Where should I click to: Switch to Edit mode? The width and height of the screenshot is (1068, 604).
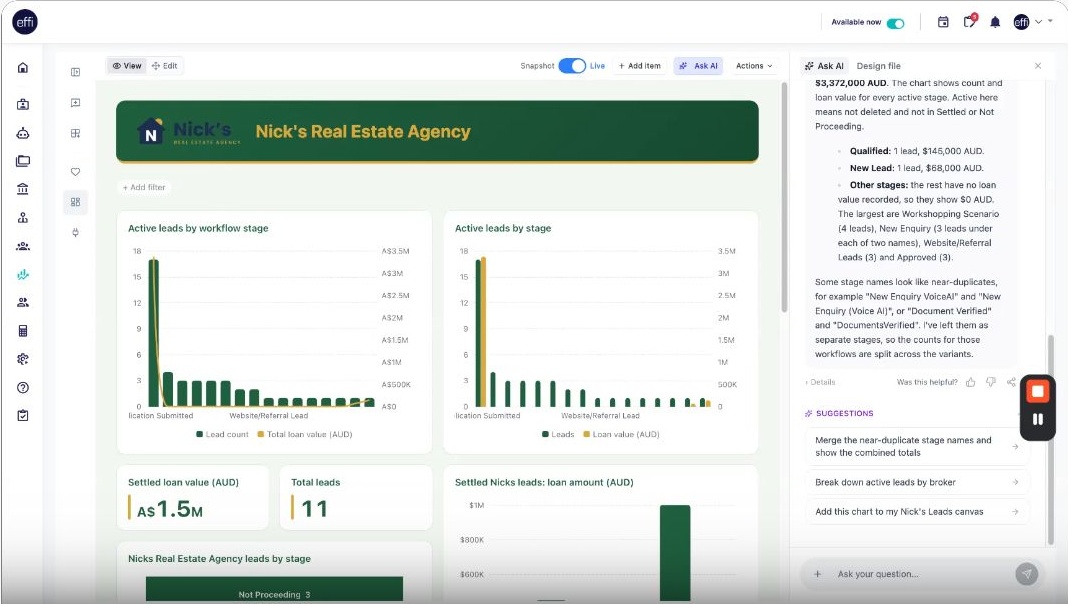coord(165,66)
